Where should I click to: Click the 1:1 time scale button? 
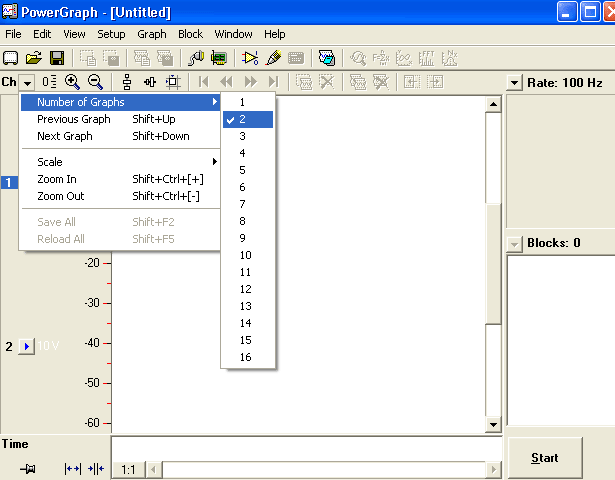128,469
